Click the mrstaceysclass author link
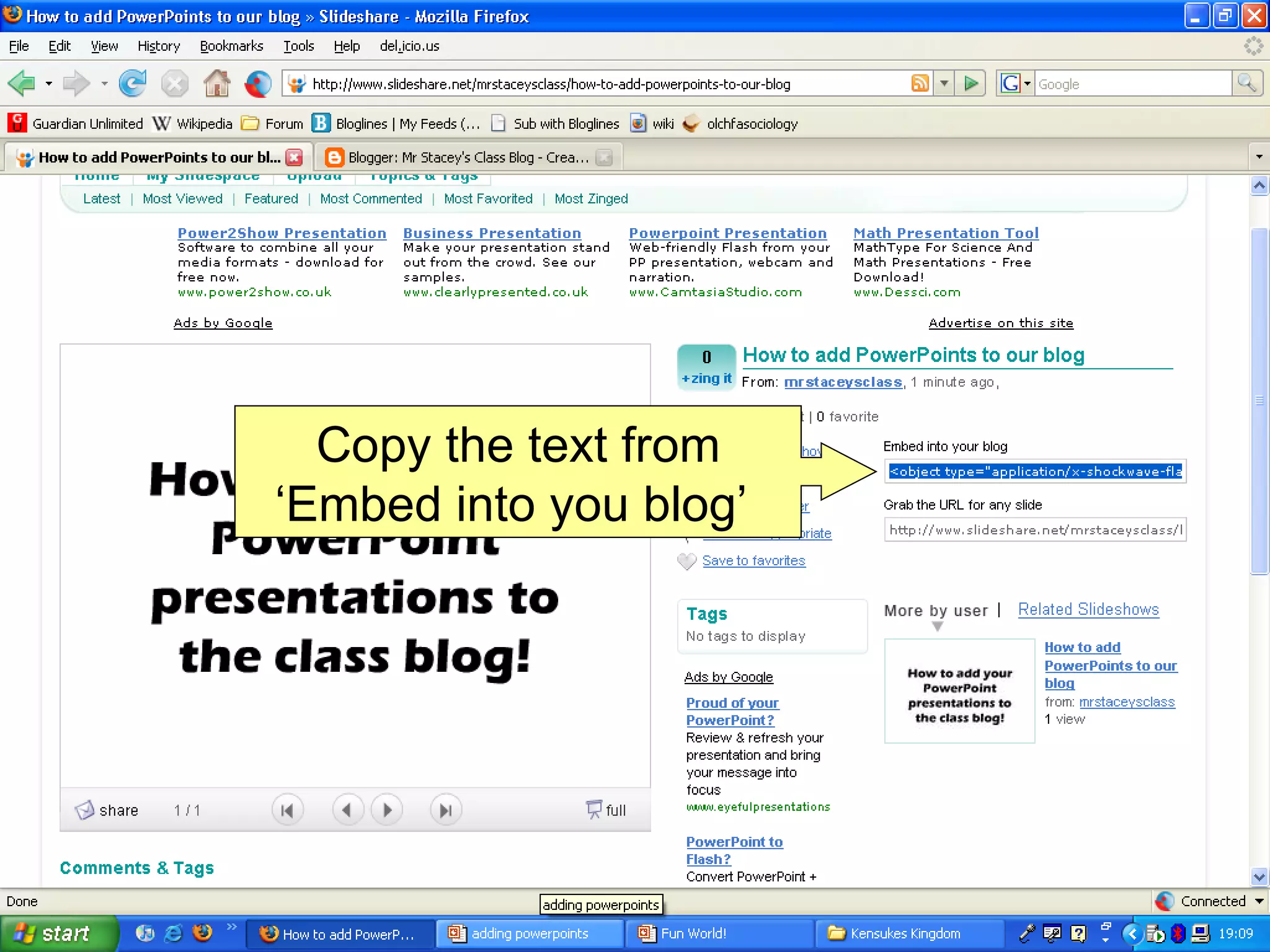 click(843, 382)
